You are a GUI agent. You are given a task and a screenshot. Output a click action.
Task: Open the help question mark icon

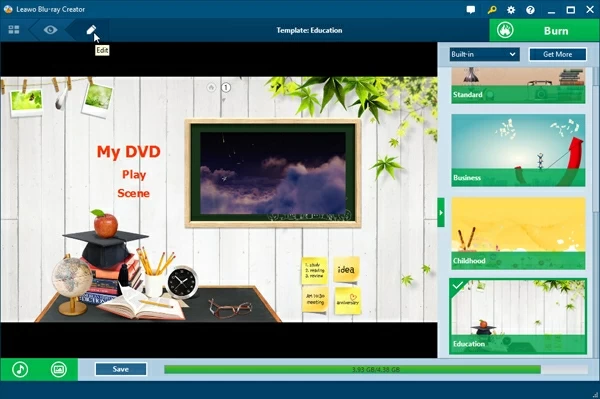click(530, 10)
